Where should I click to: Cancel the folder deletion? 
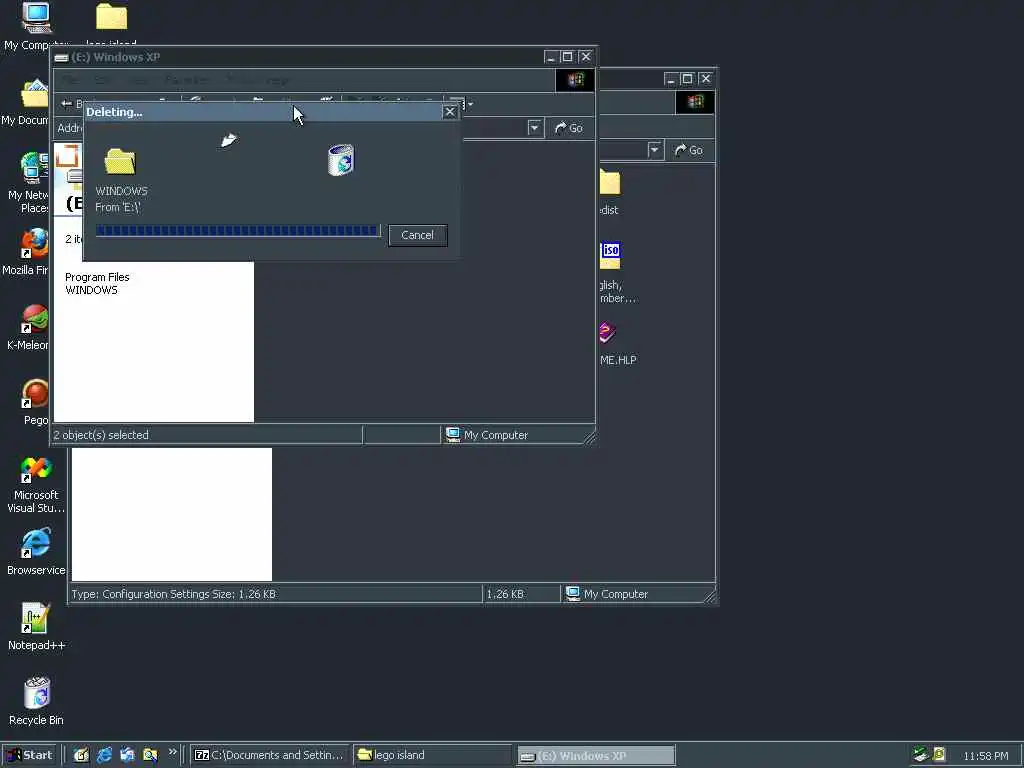tap(417, 235)
